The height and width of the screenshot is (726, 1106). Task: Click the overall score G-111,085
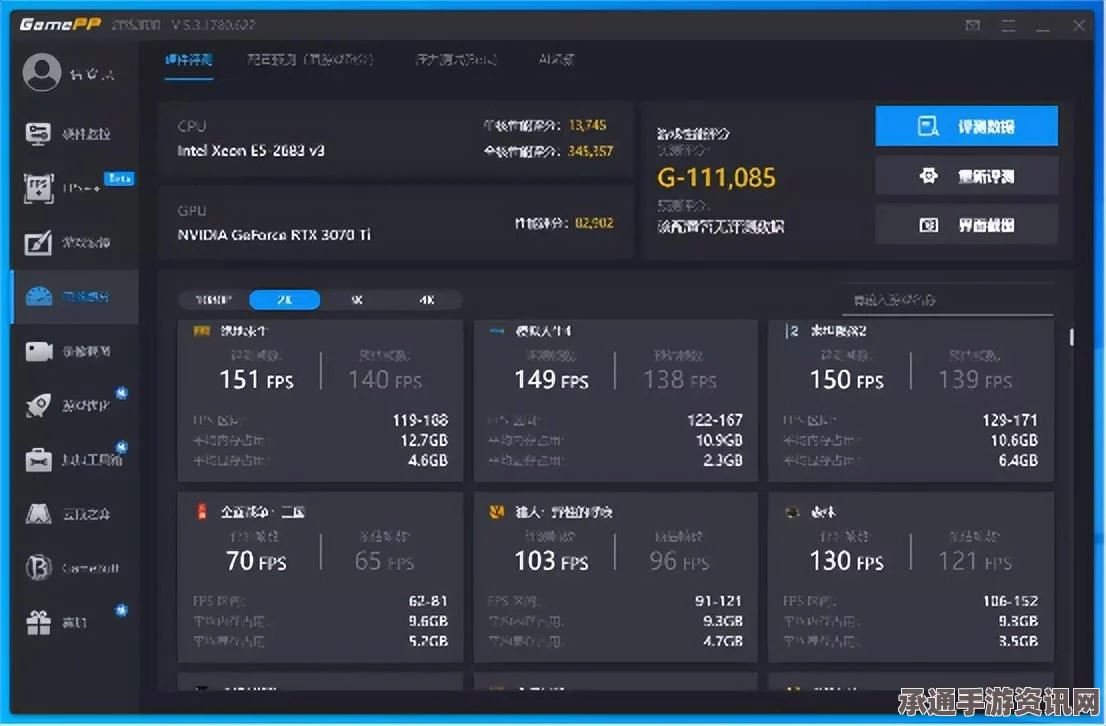[716, 178]
